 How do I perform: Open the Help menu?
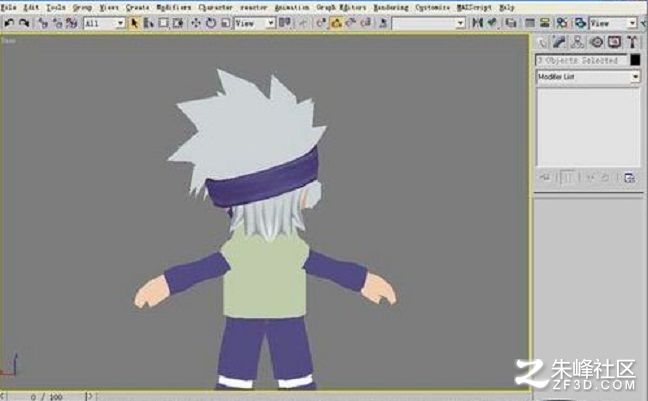[x=506, y=7]
